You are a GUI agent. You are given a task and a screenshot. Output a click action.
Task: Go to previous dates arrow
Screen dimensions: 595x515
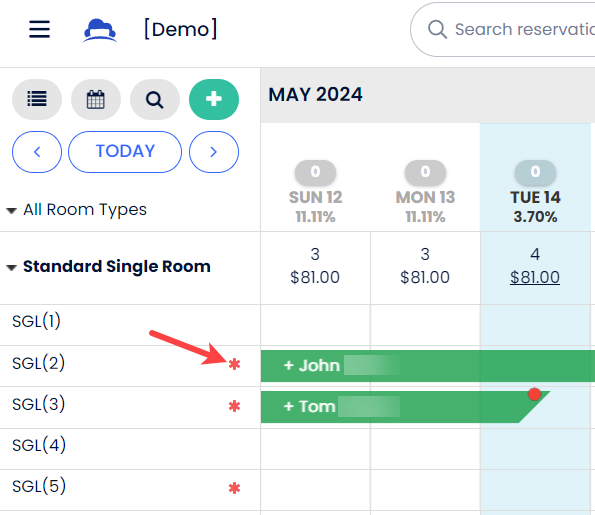point(37,152)
